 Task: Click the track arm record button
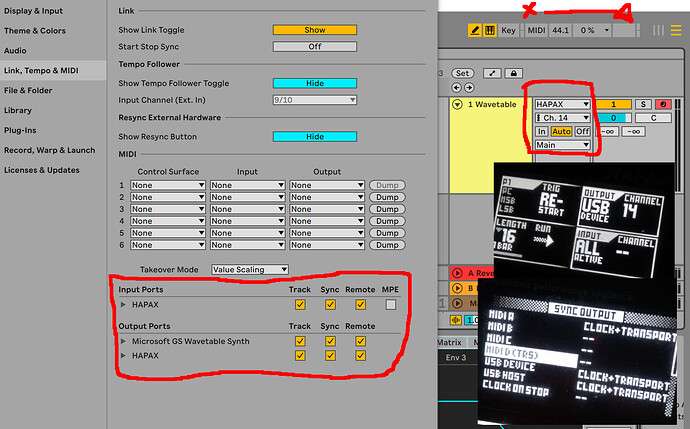pos(659,104)
